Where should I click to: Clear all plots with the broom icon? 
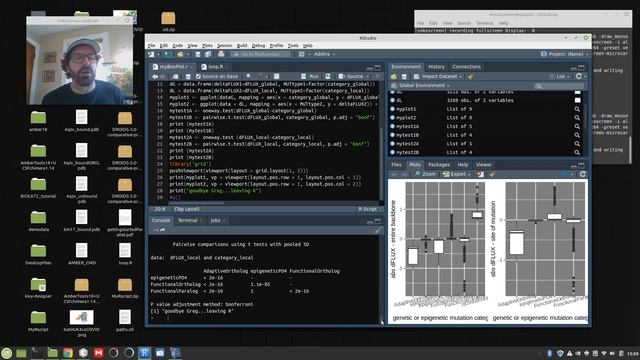pyautogui.click(x=492, y=174)
